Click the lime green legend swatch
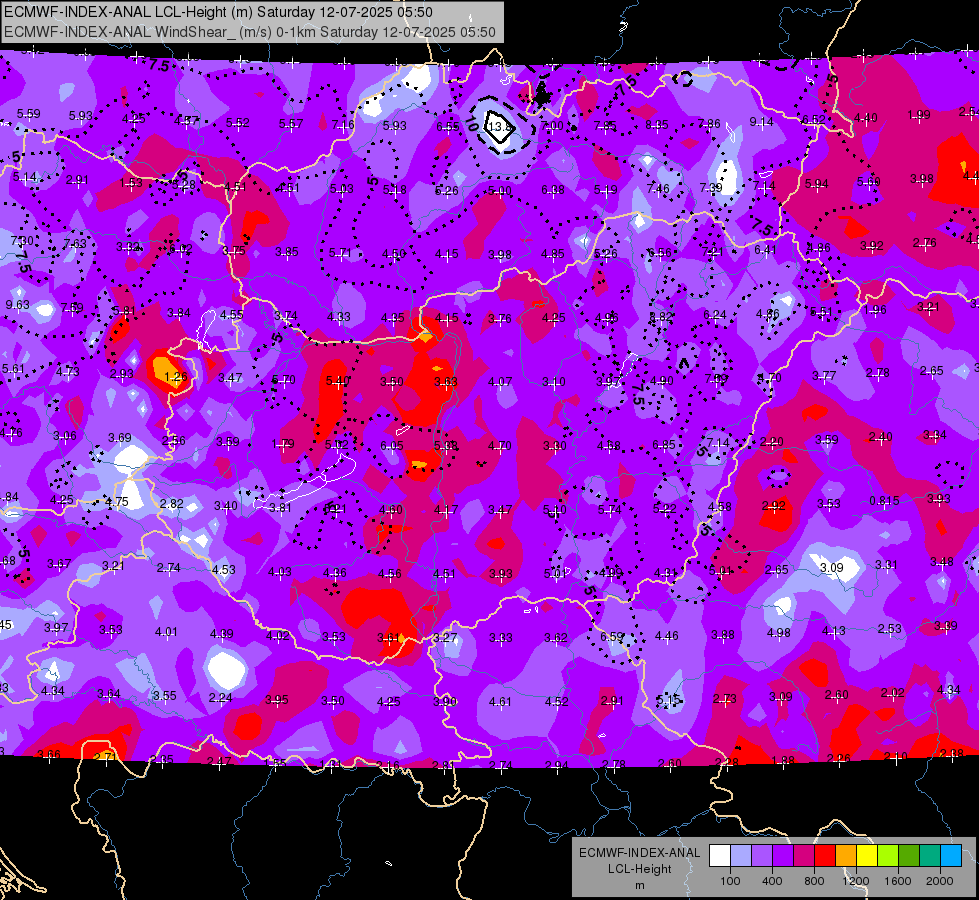 point(888,856)
